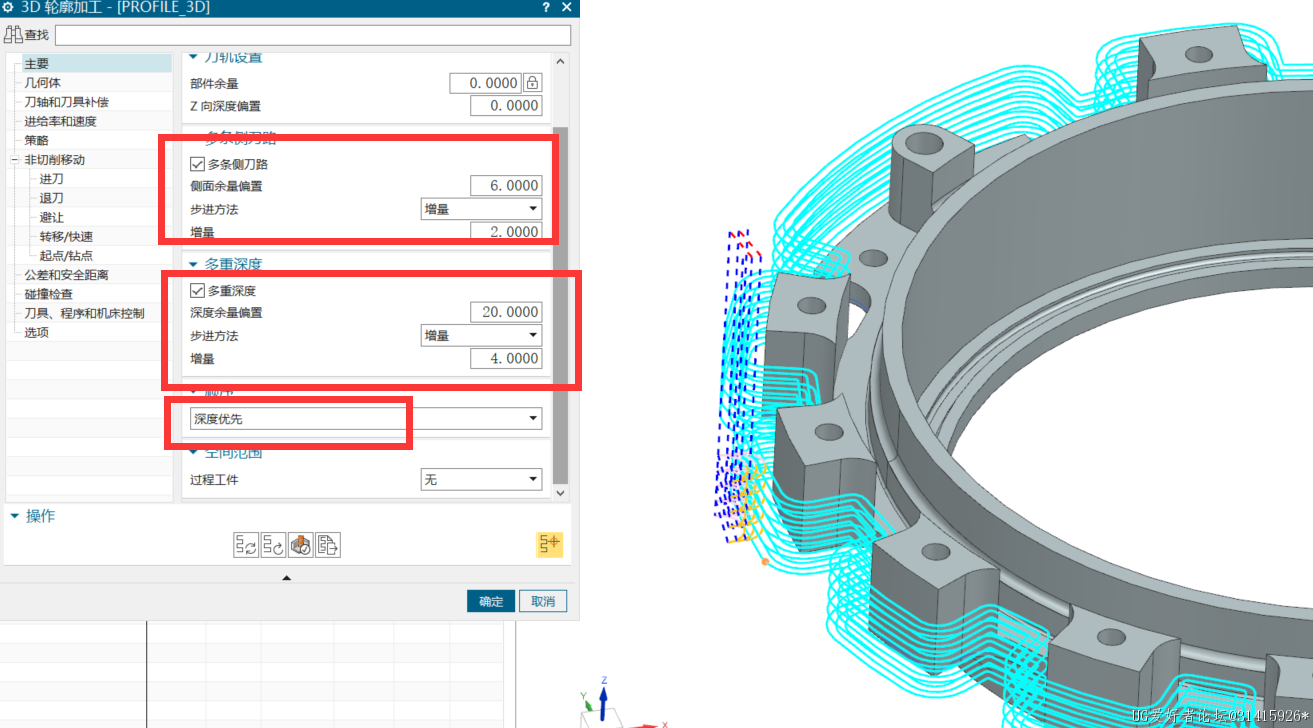Uncheck the 多条侧刀路 checkbox
This screenshot has width=1313, height=728.
(x=197, y=164)
